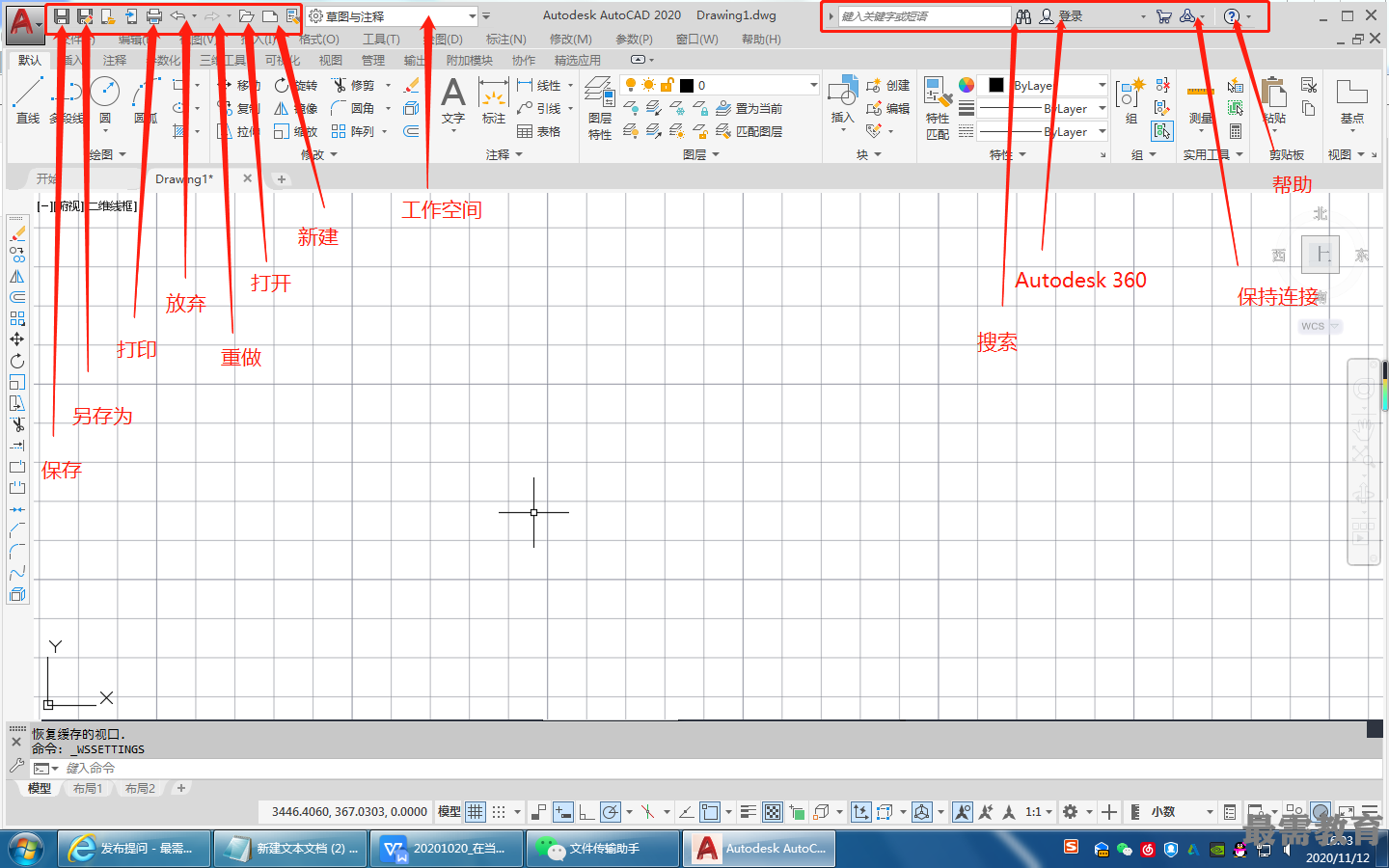The image size is (1389, 868).
Task: Click the Save icon in Quick Access toolbar
Action: [x=61, y=16]
